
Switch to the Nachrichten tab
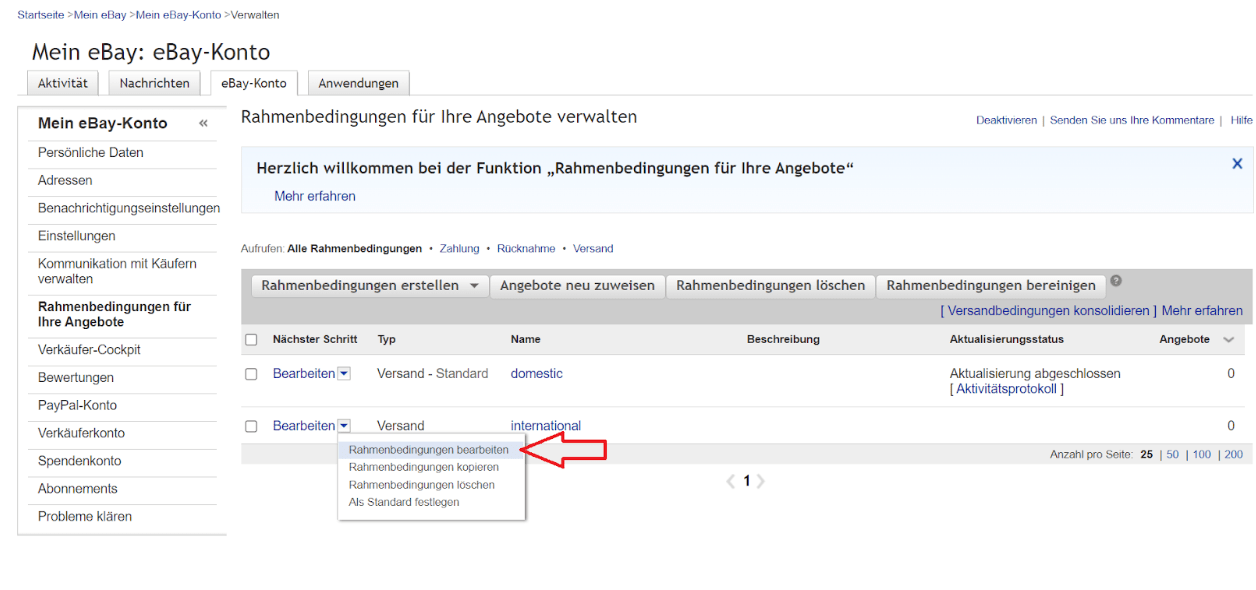[154, 83]
